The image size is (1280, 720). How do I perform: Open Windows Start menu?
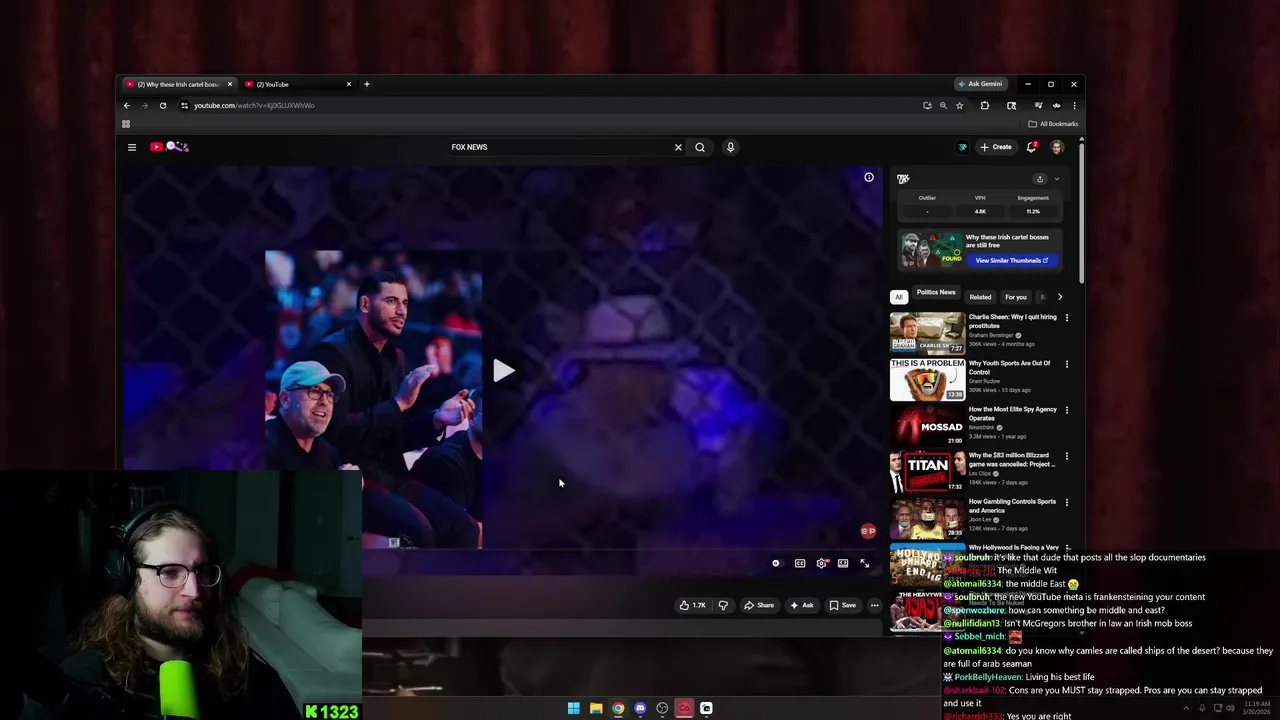[x=574, y=708]
